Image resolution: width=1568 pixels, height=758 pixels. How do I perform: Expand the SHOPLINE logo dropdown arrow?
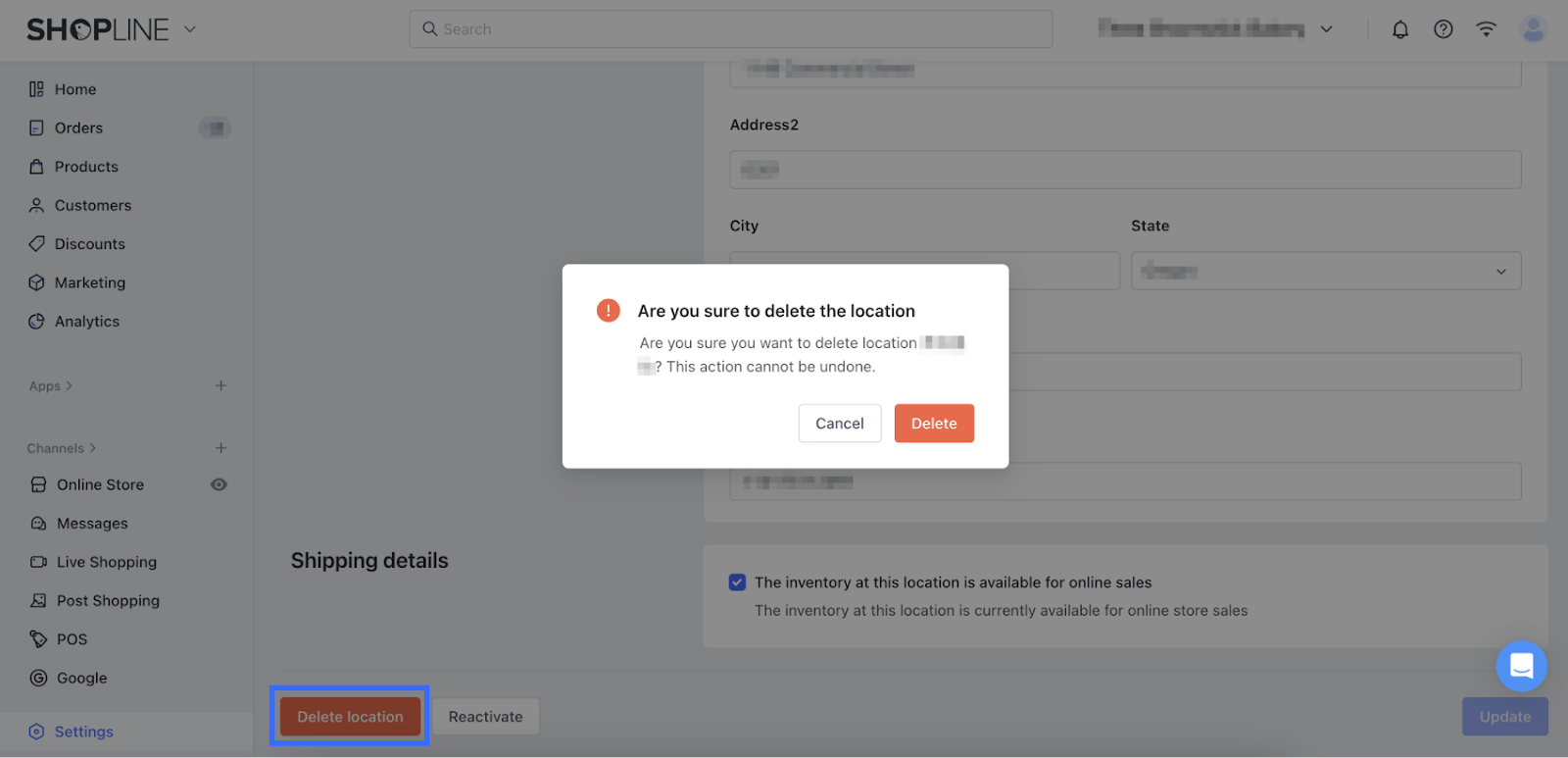tap(190, 29)
